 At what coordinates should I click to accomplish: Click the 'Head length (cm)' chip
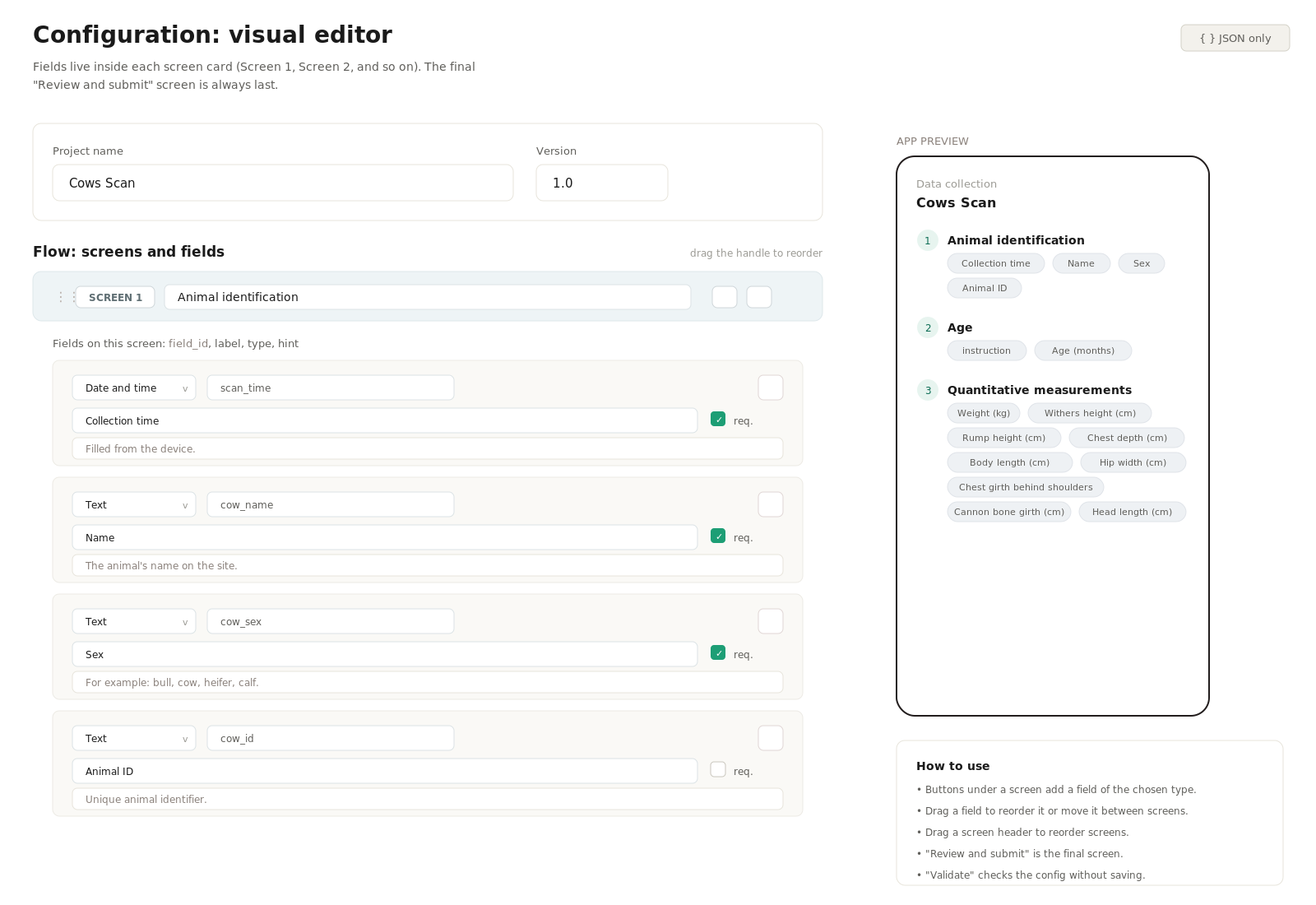point(1133,512)
